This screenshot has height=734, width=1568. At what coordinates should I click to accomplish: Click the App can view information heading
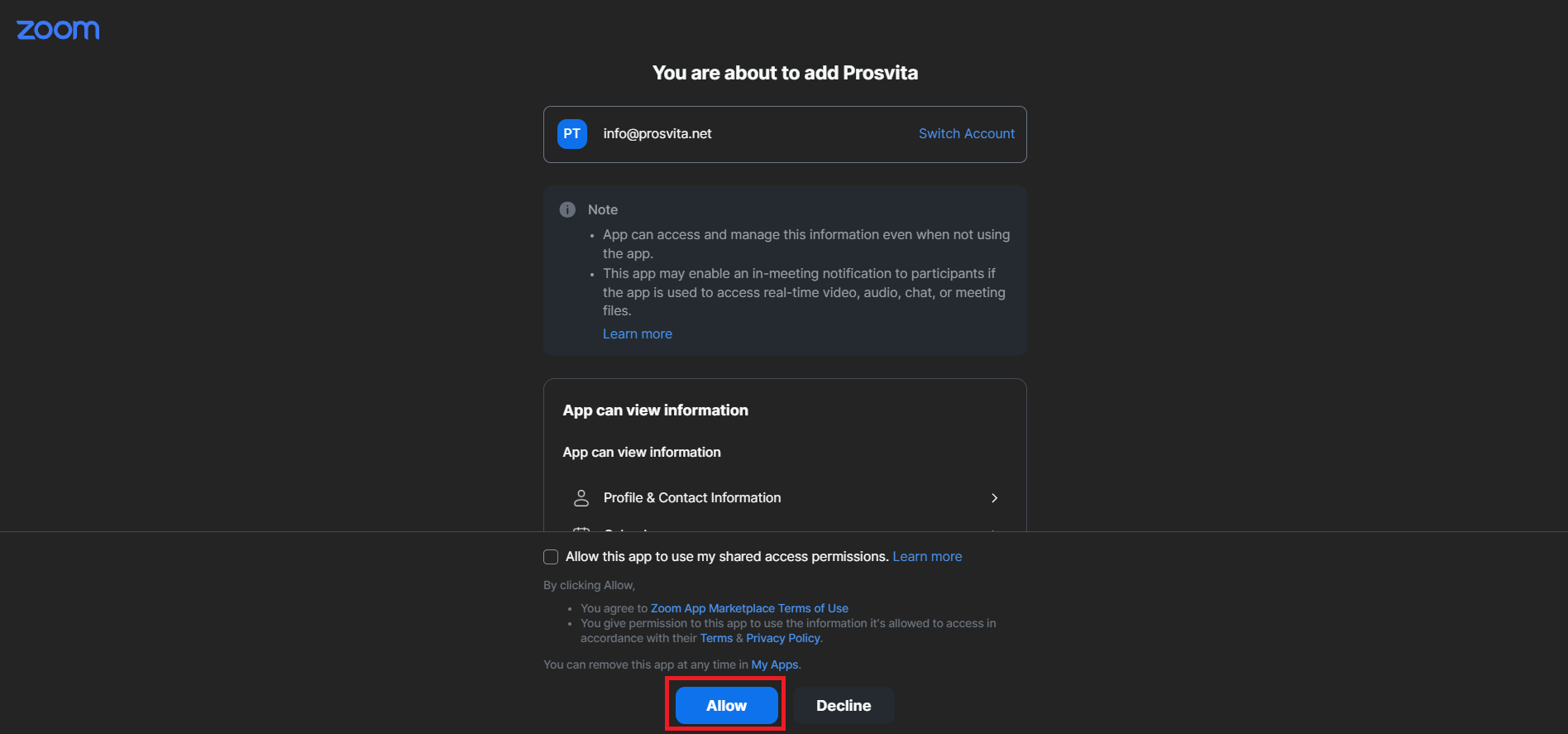click(x=656, y=410)
